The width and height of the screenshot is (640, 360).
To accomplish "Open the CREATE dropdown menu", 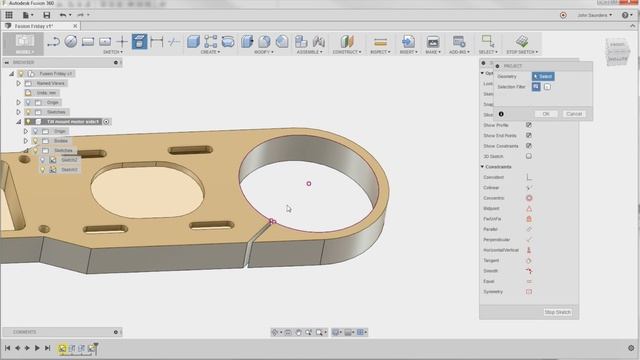I will [x=210, y=52].
